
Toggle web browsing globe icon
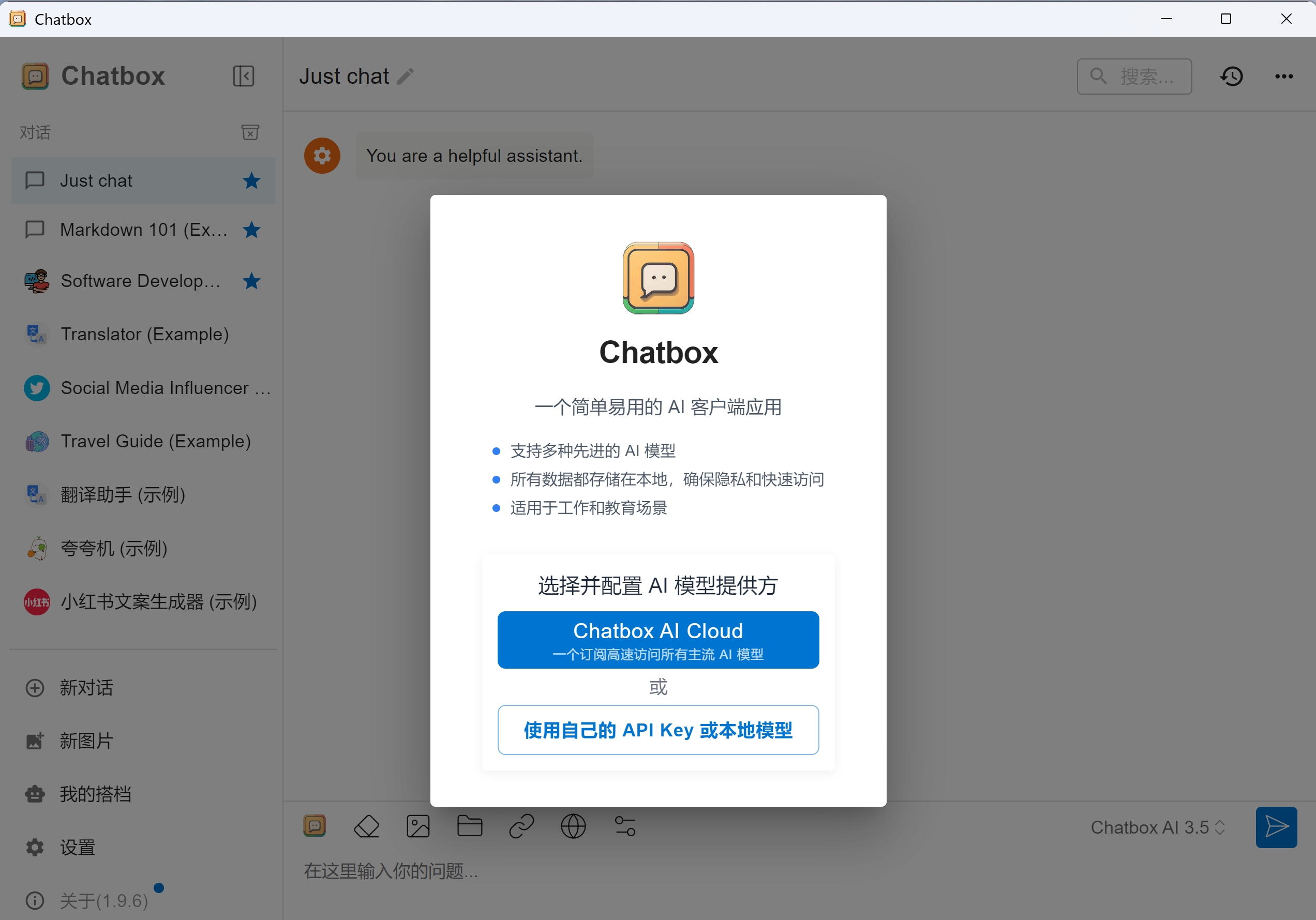pyautogui.click(x=573, y=826)
